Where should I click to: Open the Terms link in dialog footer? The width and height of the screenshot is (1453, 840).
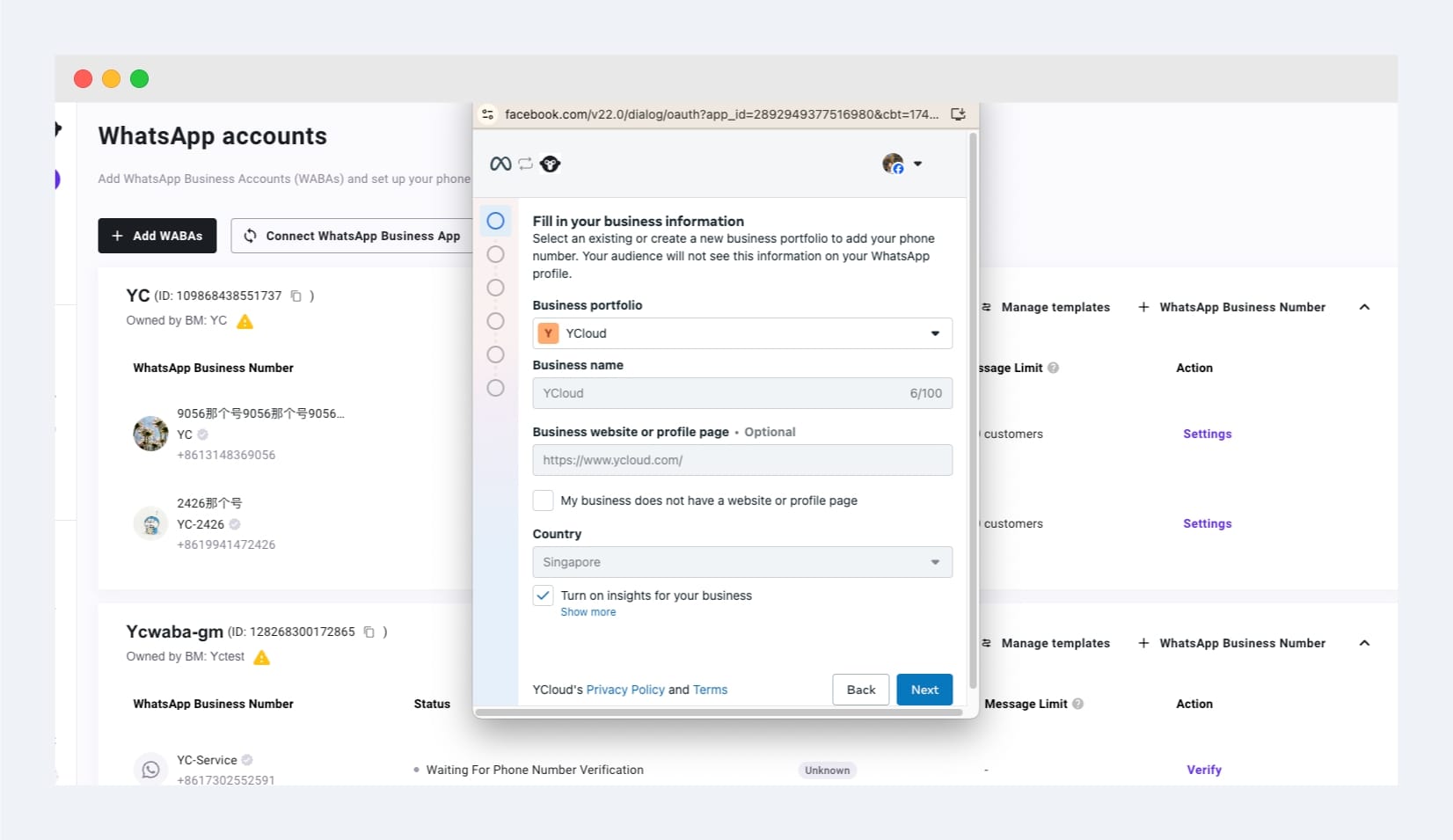[x=710, y=690]
